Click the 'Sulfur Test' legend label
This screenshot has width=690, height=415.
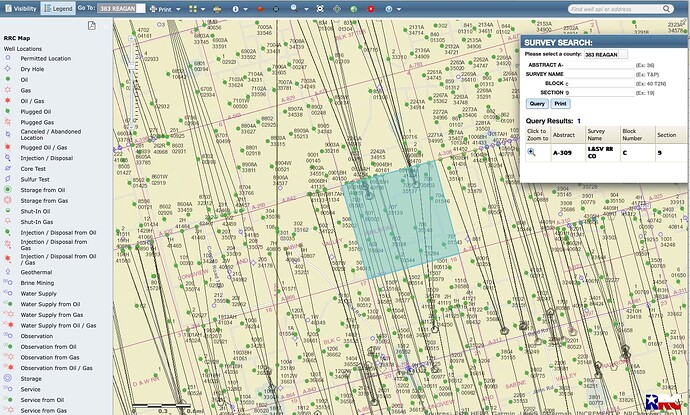35,179
